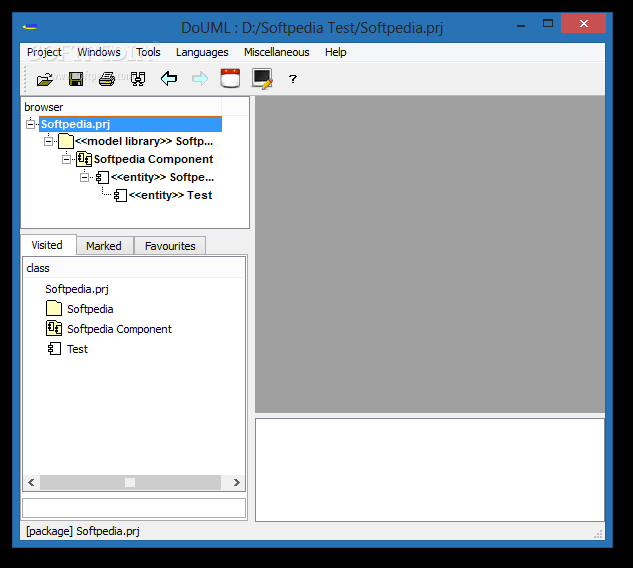The height and width of the screenshot is (568, 633).
Task: Click Test entry text in Visited list
Action: pos(77,349)
